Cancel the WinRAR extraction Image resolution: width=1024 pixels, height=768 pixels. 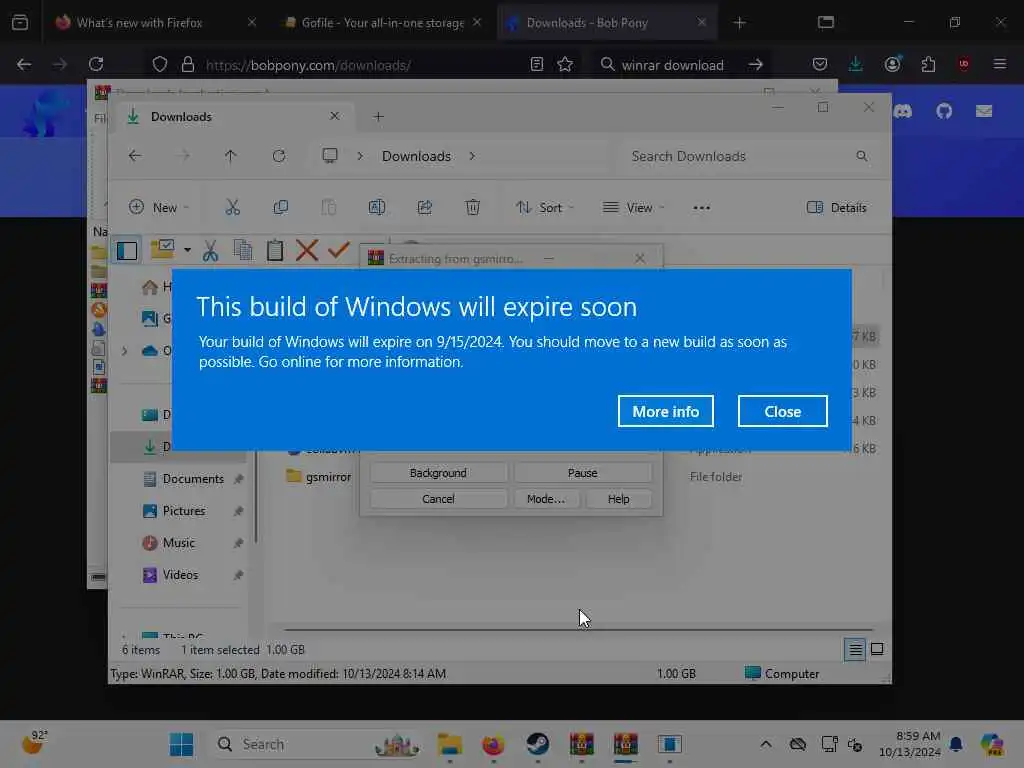[438, 499]
